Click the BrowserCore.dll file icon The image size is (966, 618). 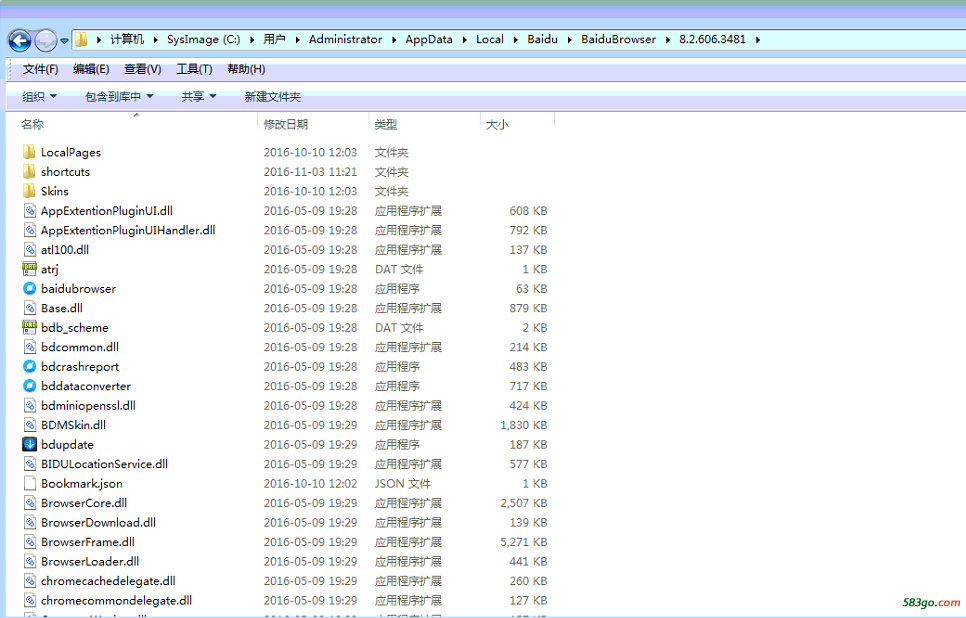point(30,503)
